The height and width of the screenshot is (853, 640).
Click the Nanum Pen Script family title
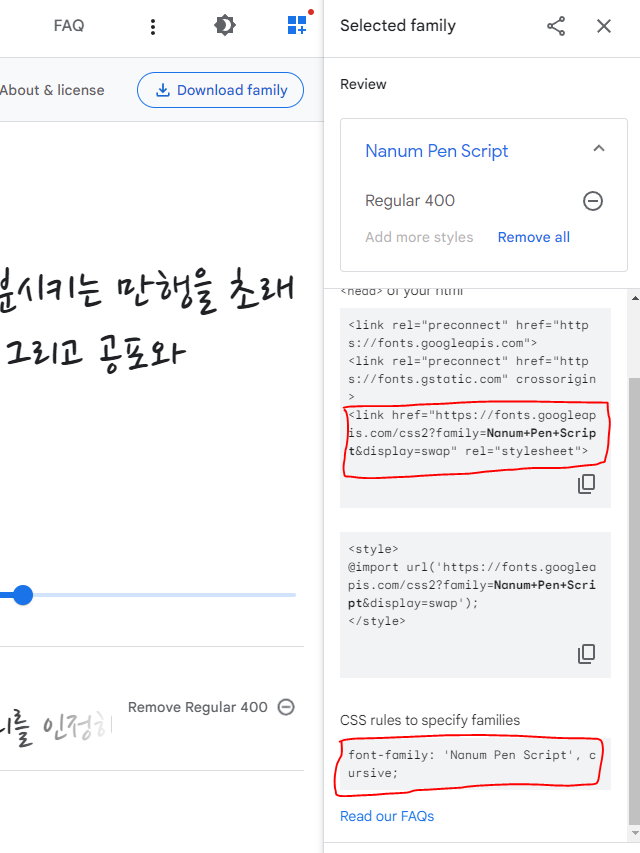[436, 151]
